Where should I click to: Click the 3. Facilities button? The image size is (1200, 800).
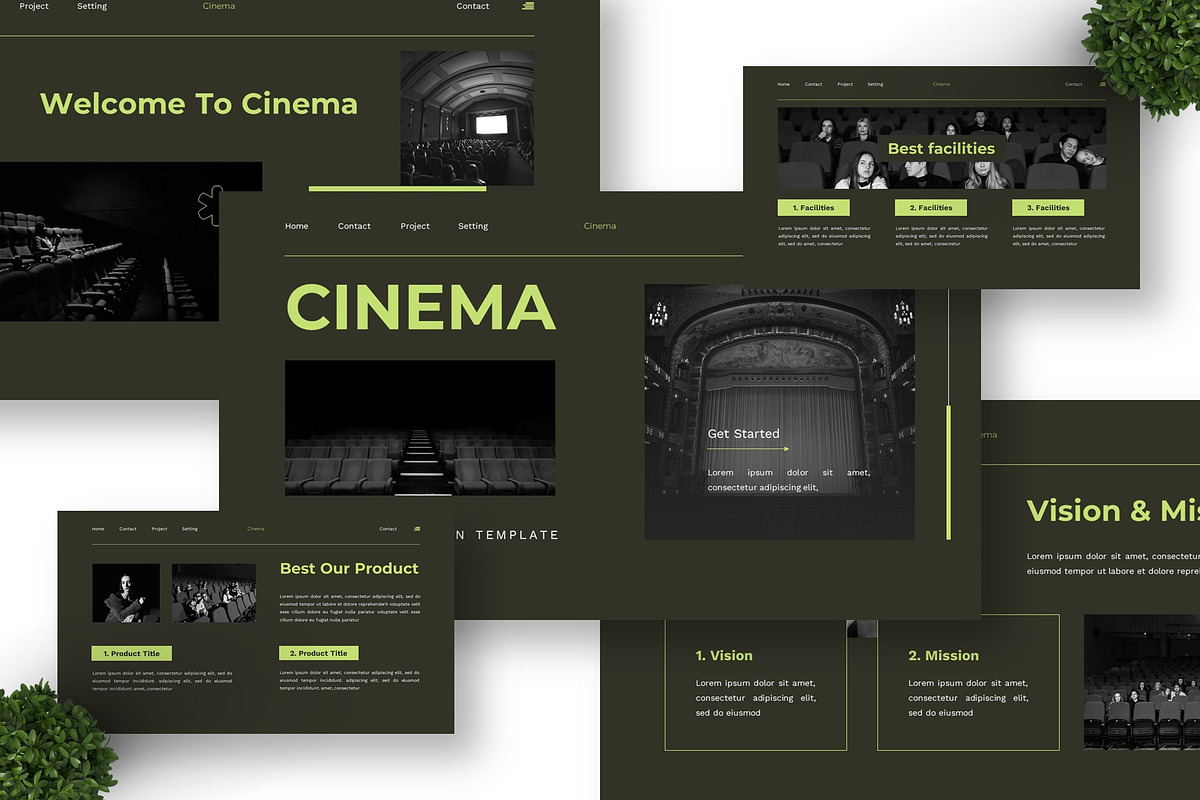[1048, 208]
